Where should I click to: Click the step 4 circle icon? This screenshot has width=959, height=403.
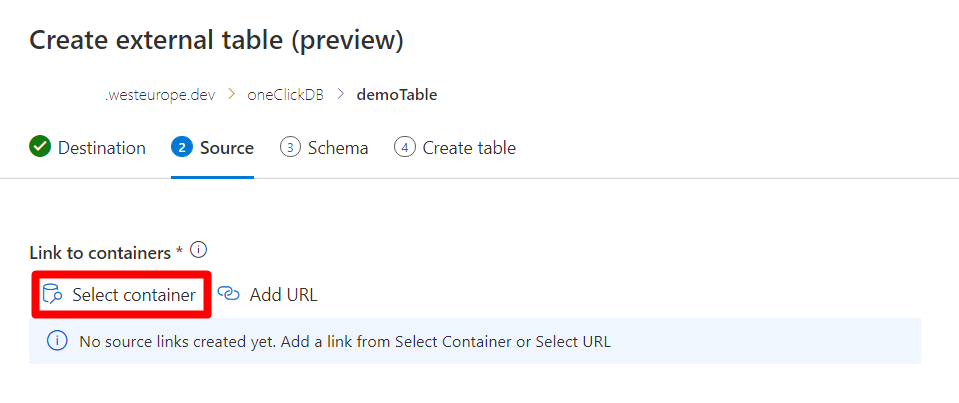pyautogui.click(x=404, y=148)
